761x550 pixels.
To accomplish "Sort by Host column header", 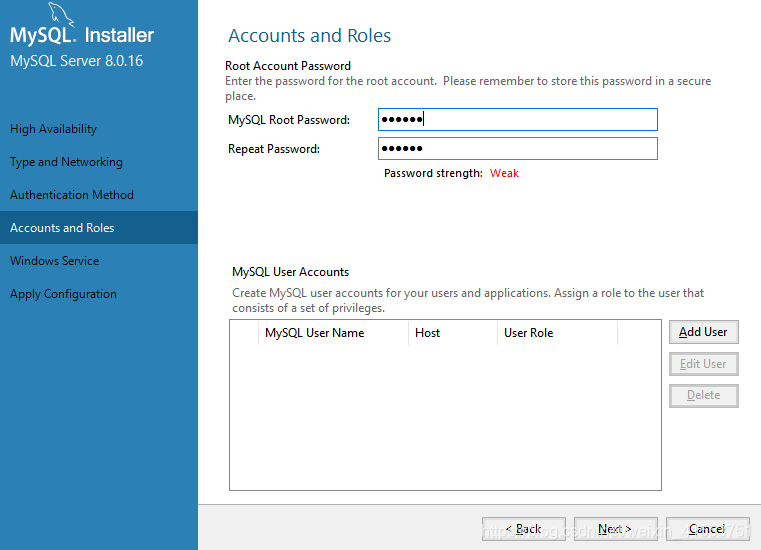I will point(453,333).
